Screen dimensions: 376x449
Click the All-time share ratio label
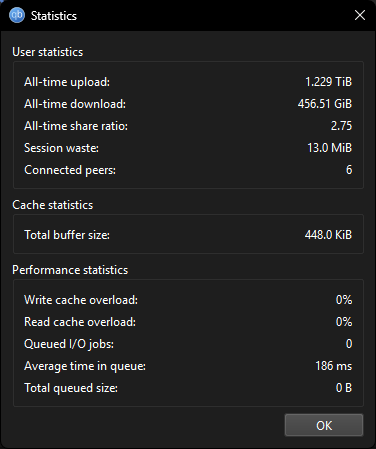pyautogui.click(x=76, y=126)
